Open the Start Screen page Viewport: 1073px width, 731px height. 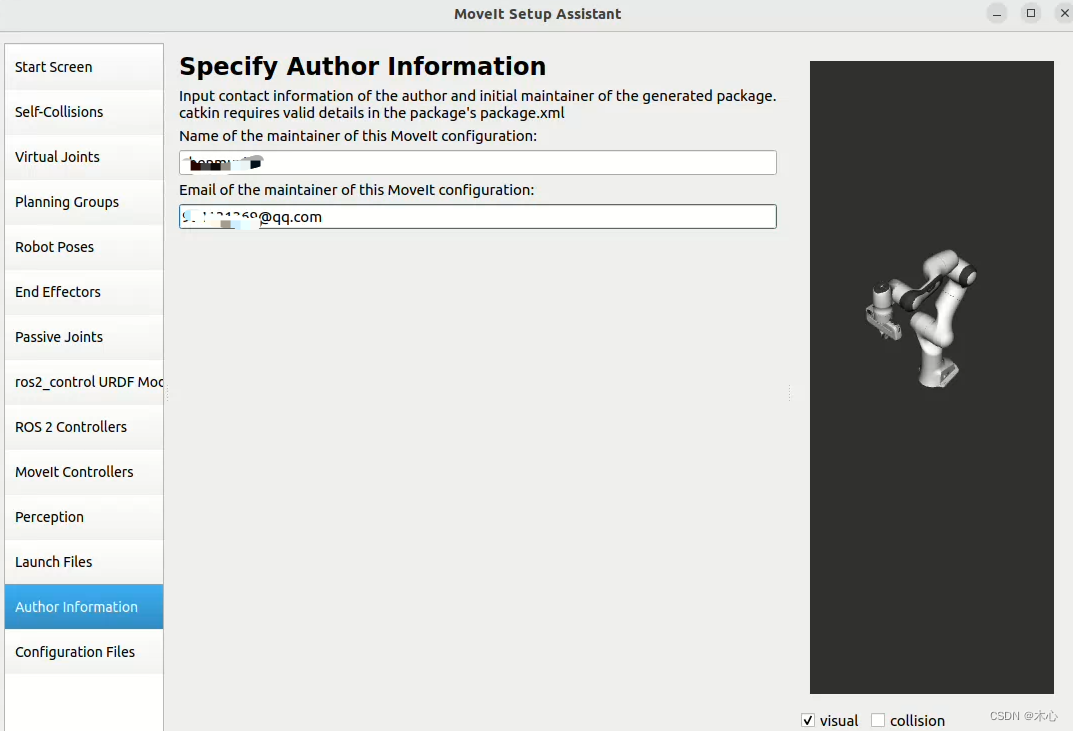point(83,67)
